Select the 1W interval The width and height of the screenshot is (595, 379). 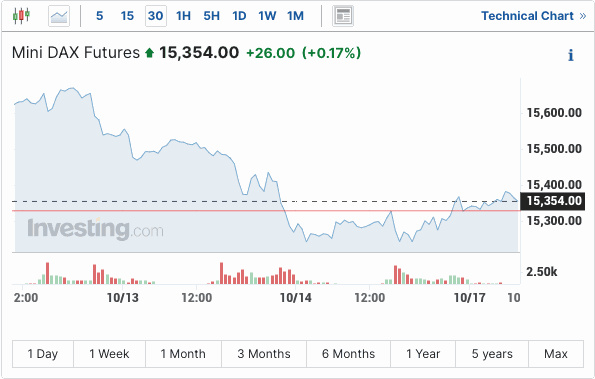[267, 16]
